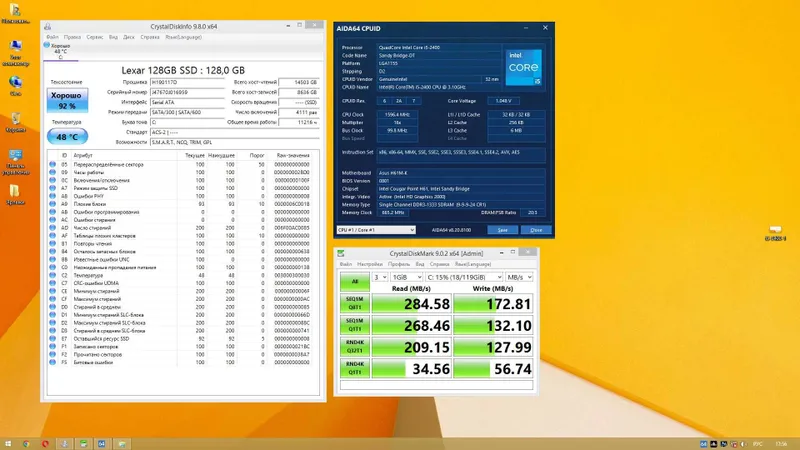Click the transfer mode field SATA/300 | SATA/600
The image size is (800, 450).
187,112
